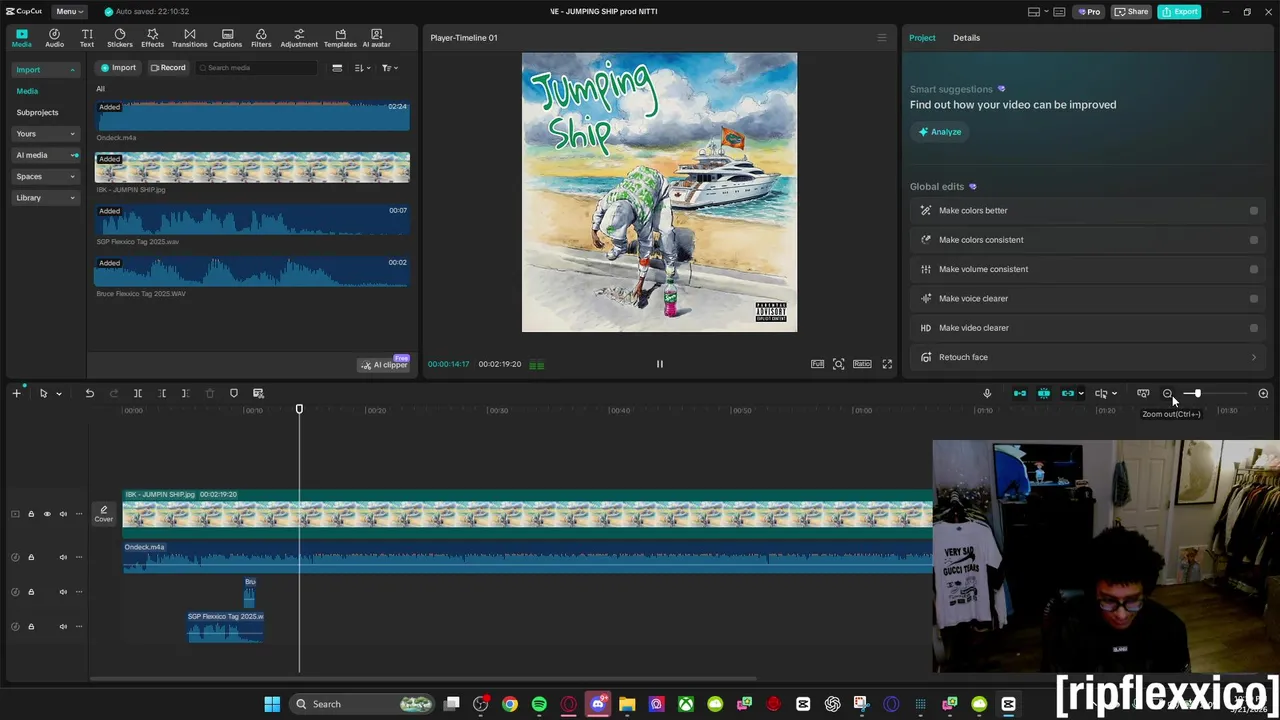Toggle Make colors better
The image size is (1280, 720).
click(1254, 211)
